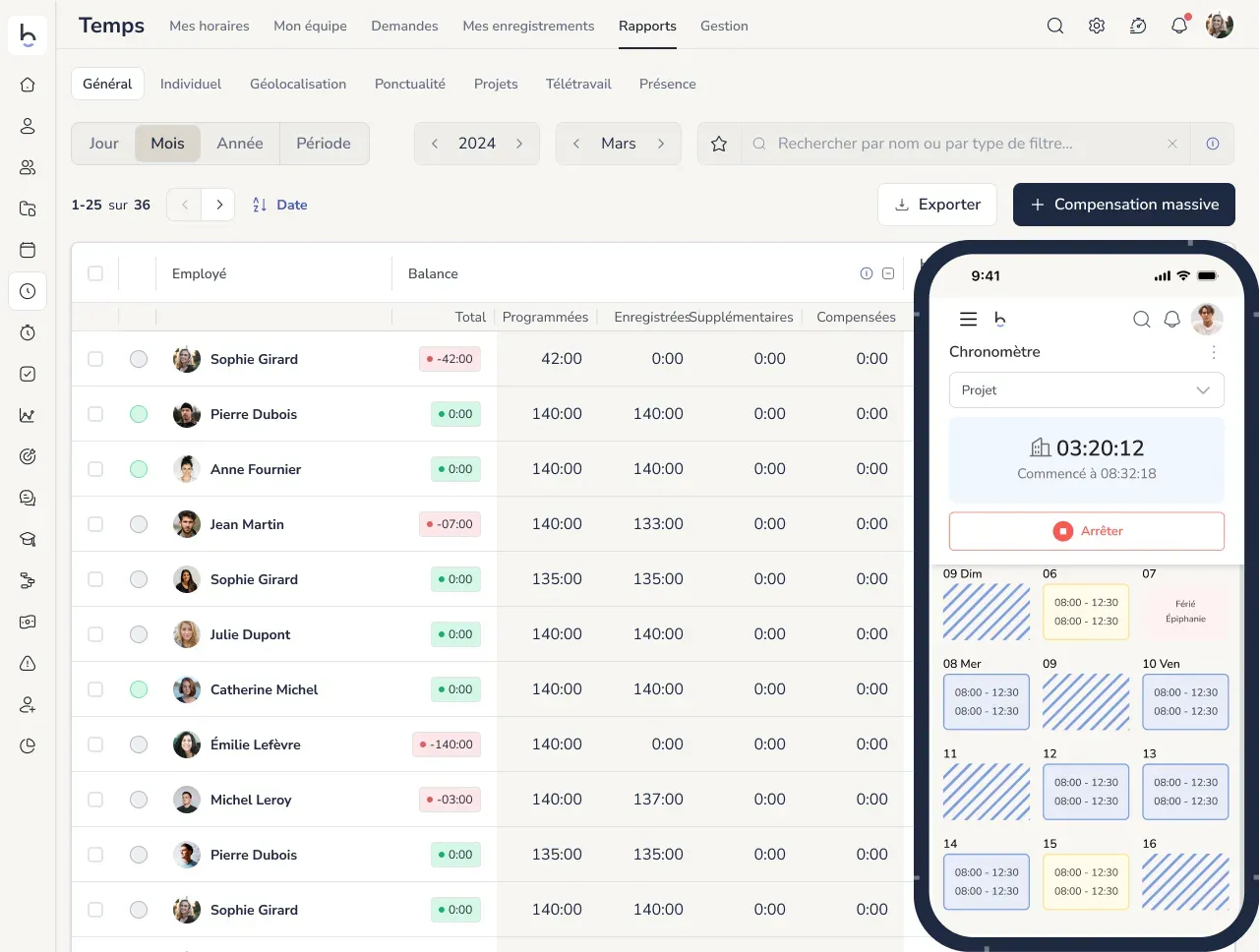
Task: Select the graduation cap training icon
Action: coord(28,538)
